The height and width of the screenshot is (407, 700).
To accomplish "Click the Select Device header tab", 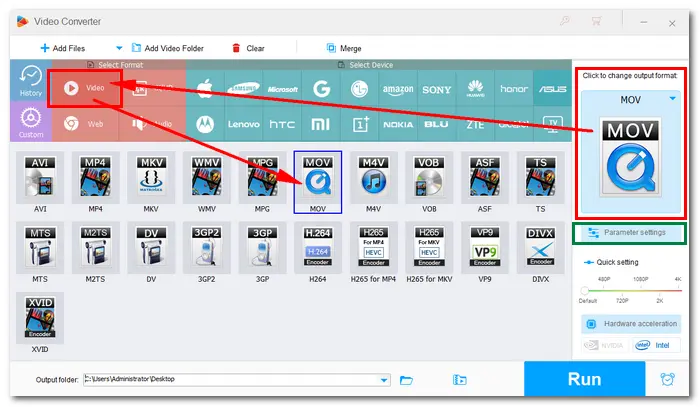I will [365, 65].
